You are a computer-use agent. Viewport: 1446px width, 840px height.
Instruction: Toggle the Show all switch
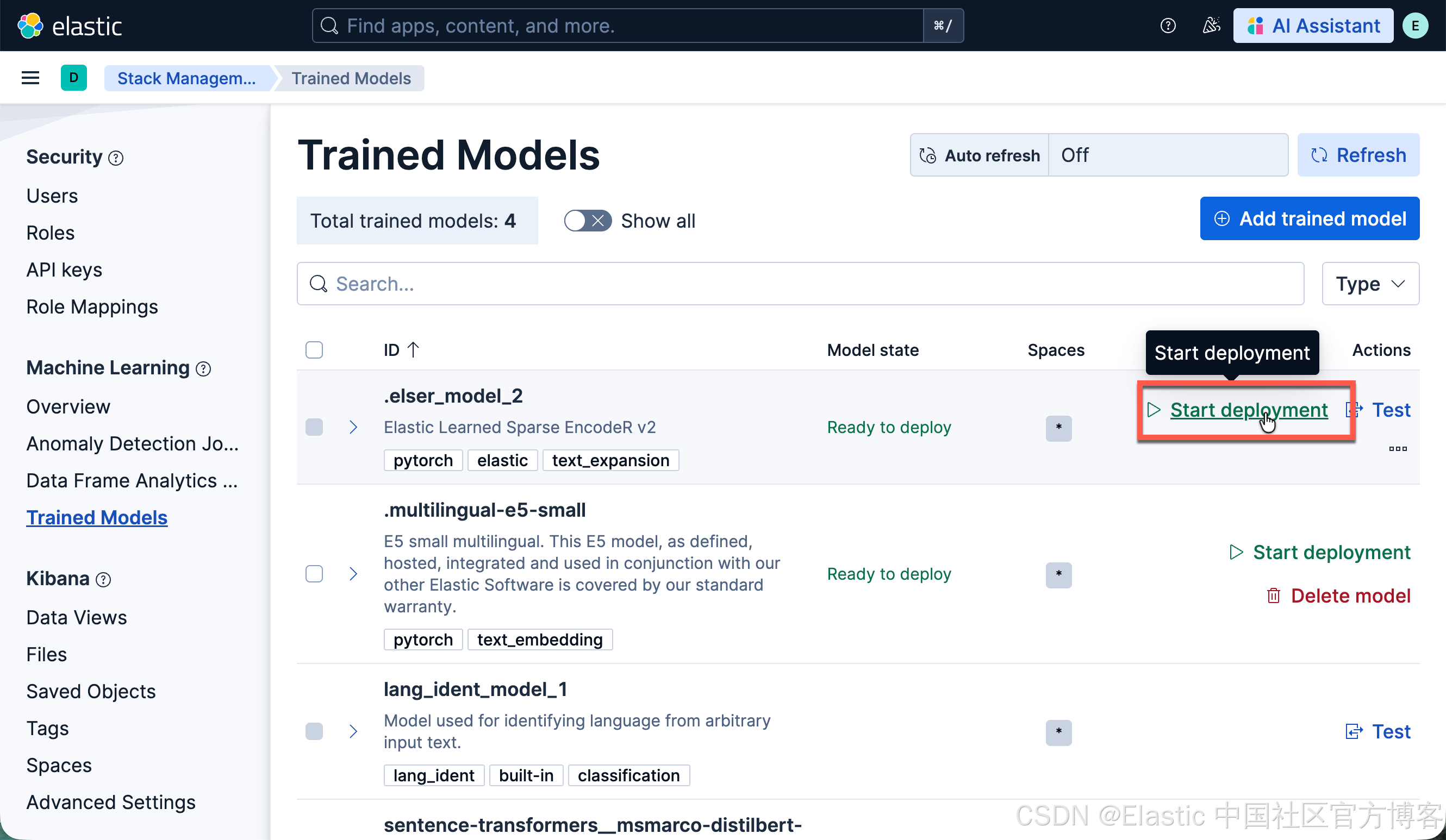tap(587, 221)
